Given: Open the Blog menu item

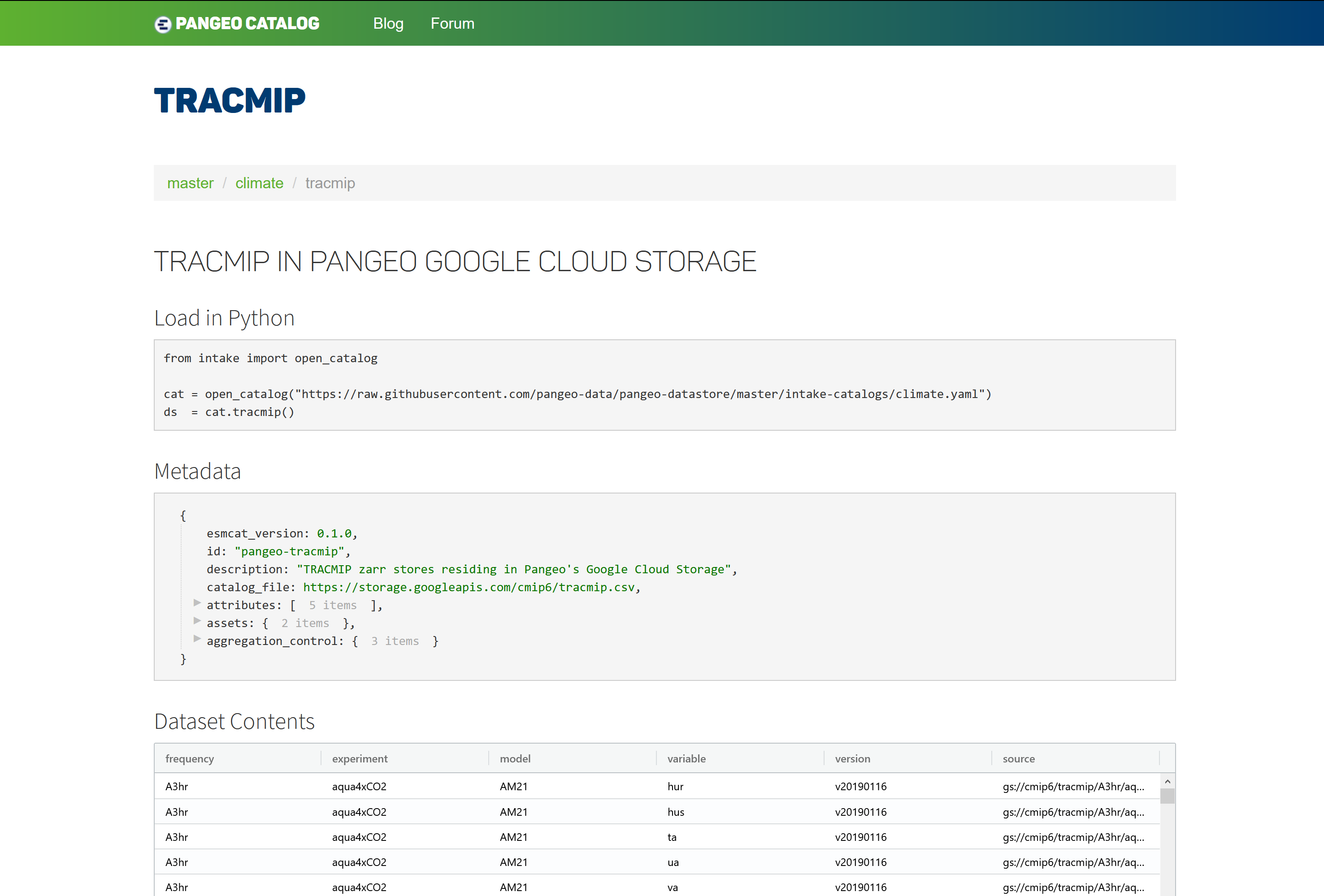Looking at the screenshot, I should (388, 23).
